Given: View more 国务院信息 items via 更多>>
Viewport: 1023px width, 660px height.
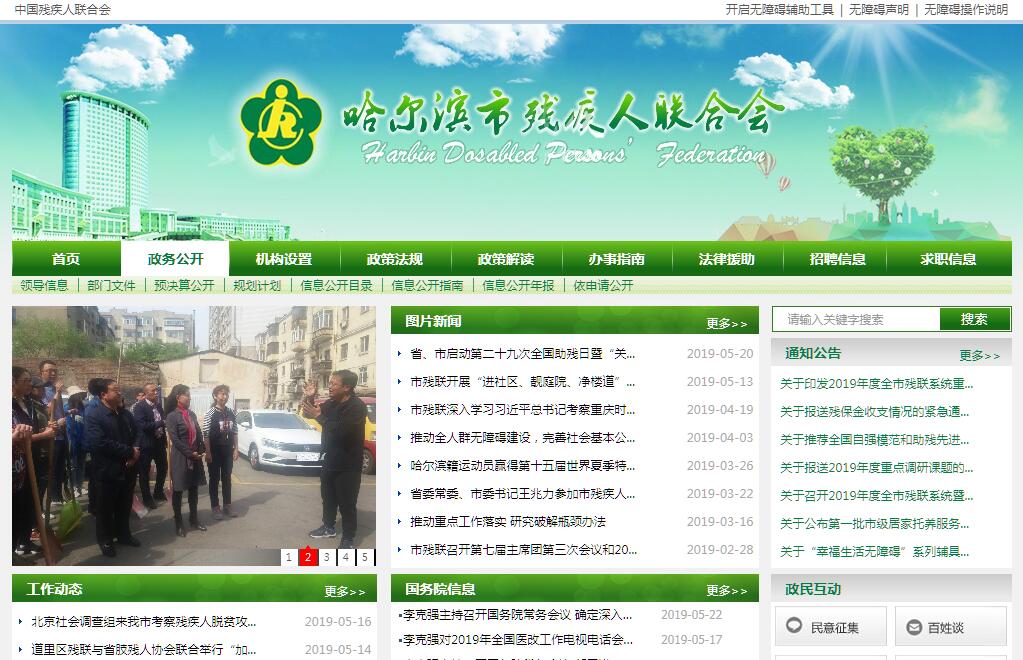Looking at the screenshot, I should pyautogui.click(x=726, y=590).
